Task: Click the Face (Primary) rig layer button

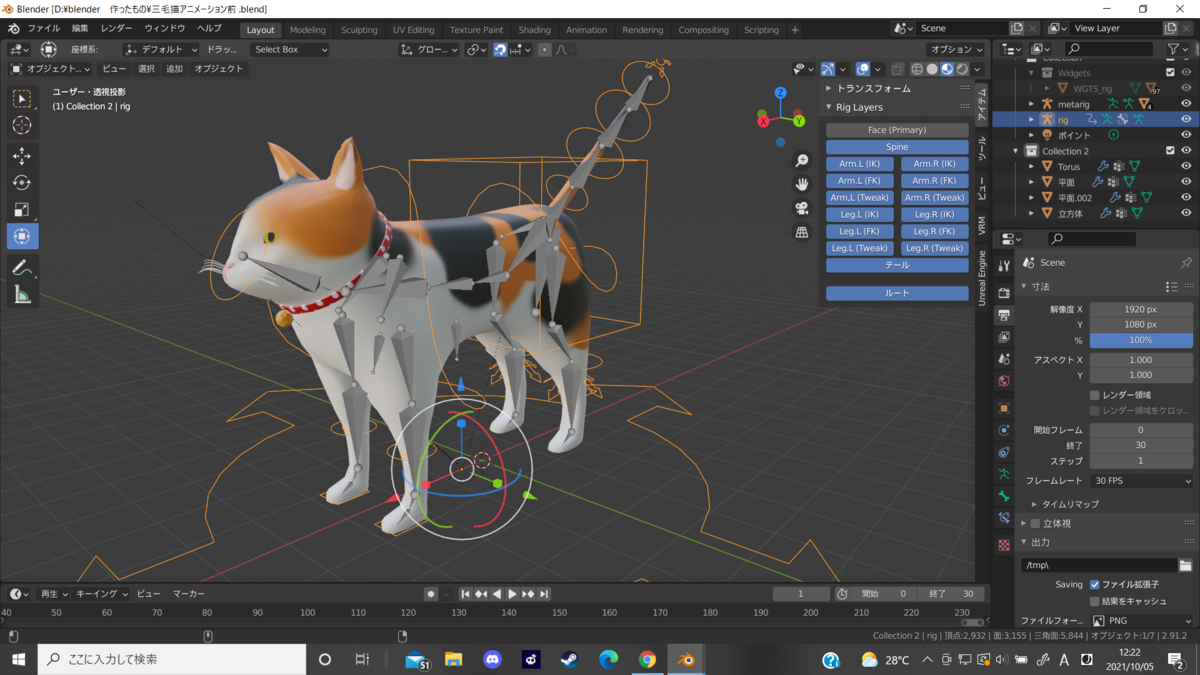Action: click(x=897, y=130)
